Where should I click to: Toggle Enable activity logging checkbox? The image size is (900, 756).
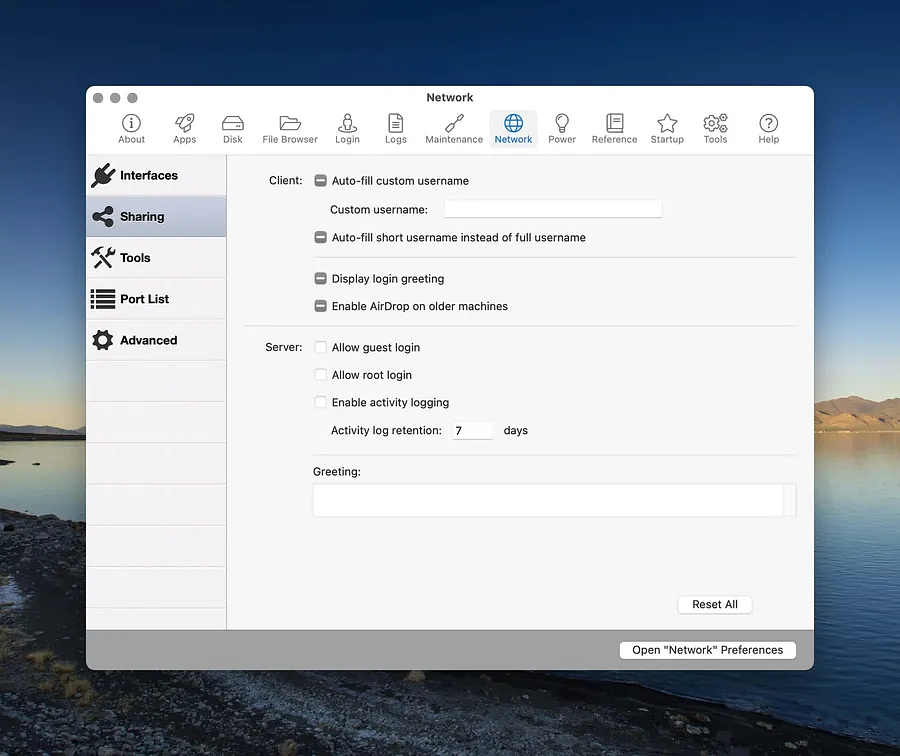pos(321,403)
